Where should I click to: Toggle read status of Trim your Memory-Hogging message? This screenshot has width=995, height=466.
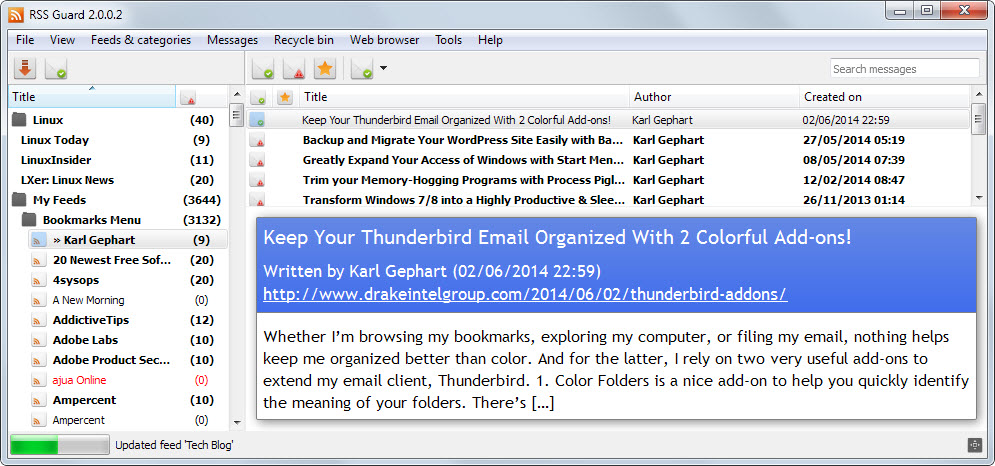pyautogui.click(x=258, y=180)
